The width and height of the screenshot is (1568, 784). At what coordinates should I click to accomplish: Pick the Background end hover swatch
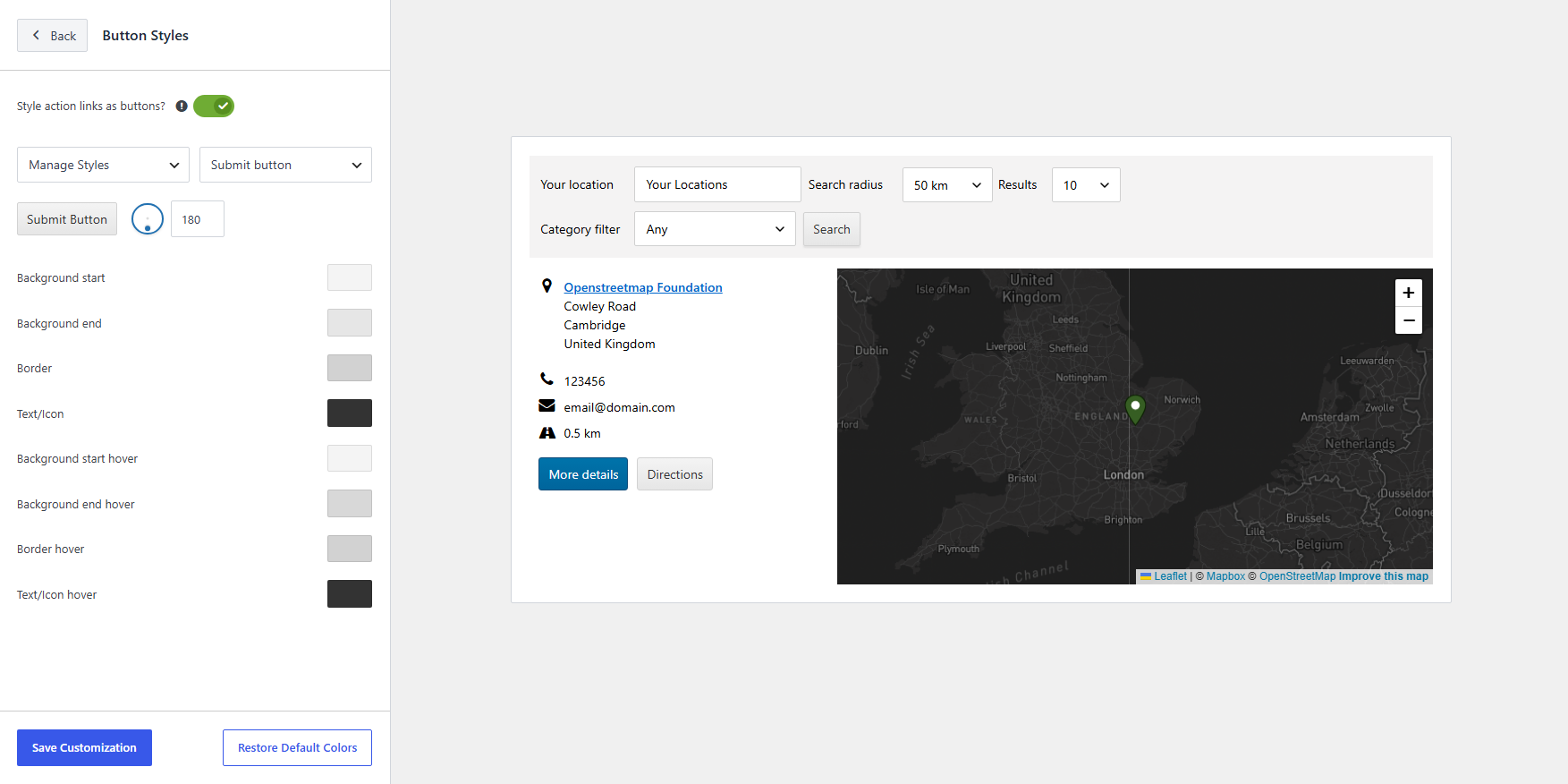350,504
